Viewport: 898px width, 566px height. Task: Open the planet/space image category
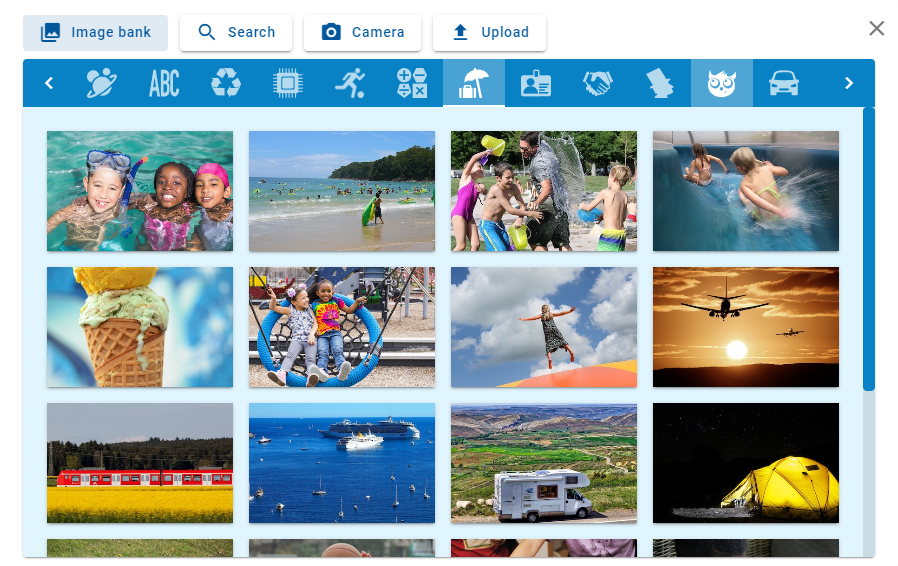pos(101,83)
